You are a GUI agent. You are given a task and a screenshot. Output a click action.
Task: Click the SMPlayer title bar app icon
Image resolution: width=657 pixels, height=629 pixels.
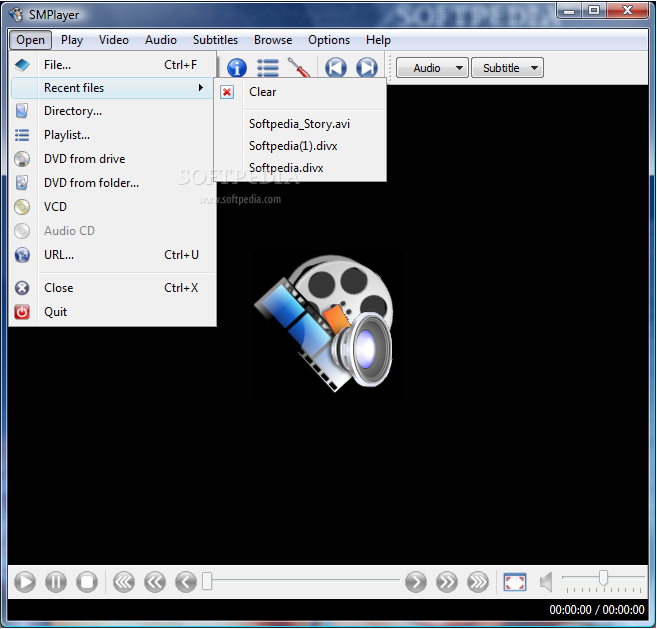point(16,15)
